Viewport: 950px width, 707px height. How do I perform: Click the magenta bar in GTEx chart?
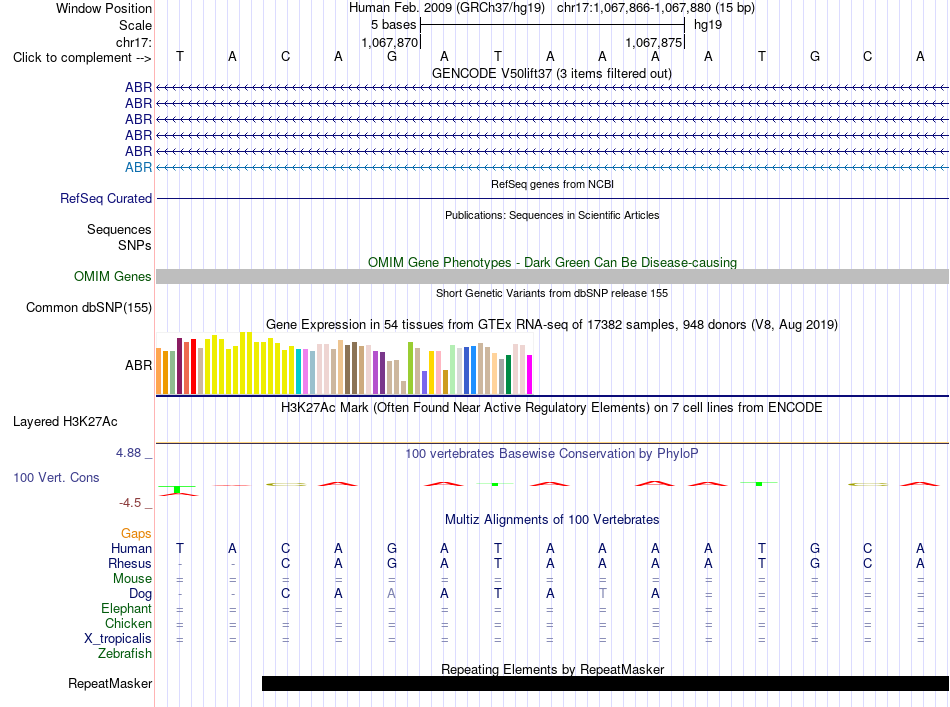coord(530,374)
